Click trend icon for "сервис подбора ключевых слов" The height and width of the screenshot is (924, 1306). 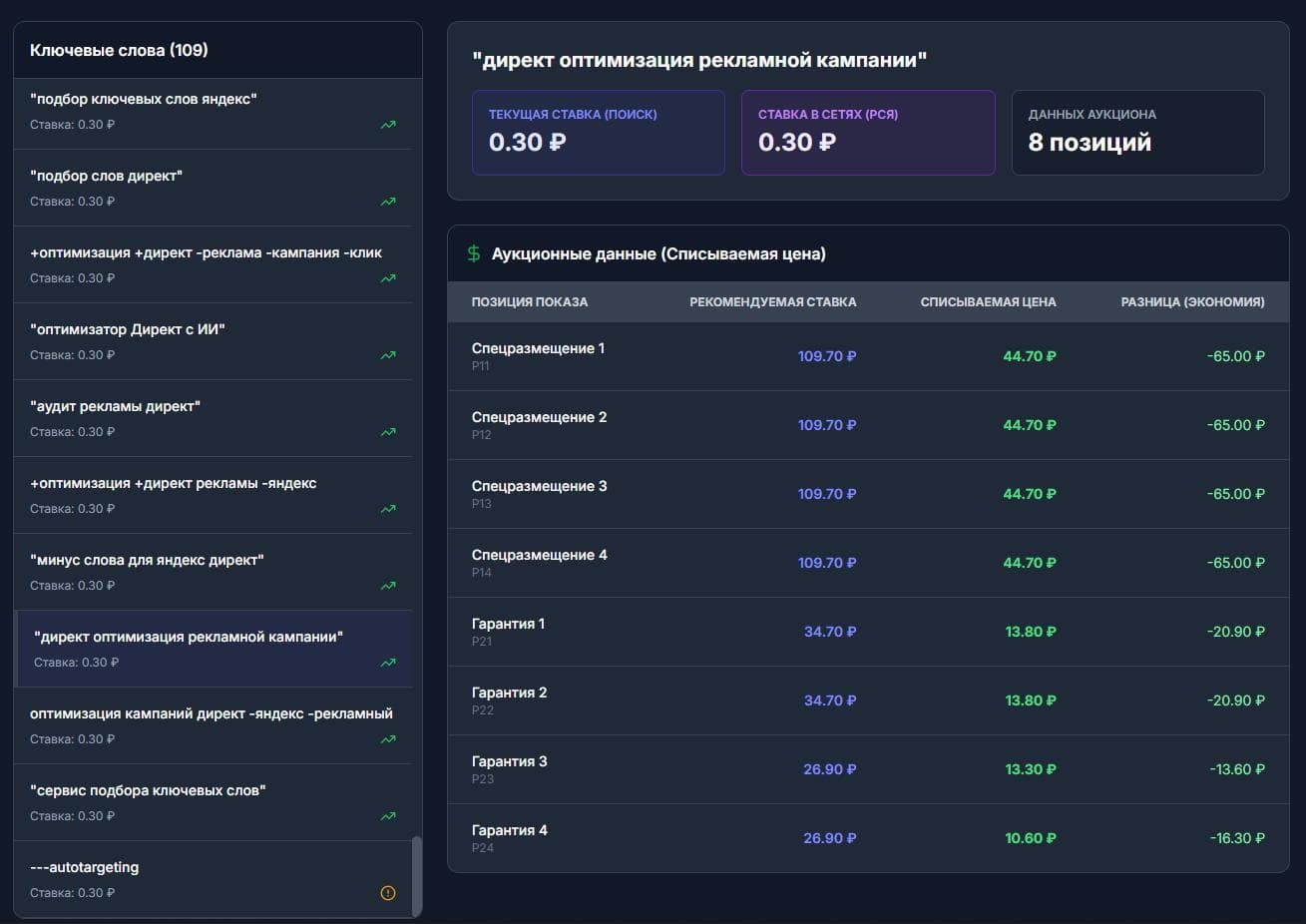(x=388, y=816)
